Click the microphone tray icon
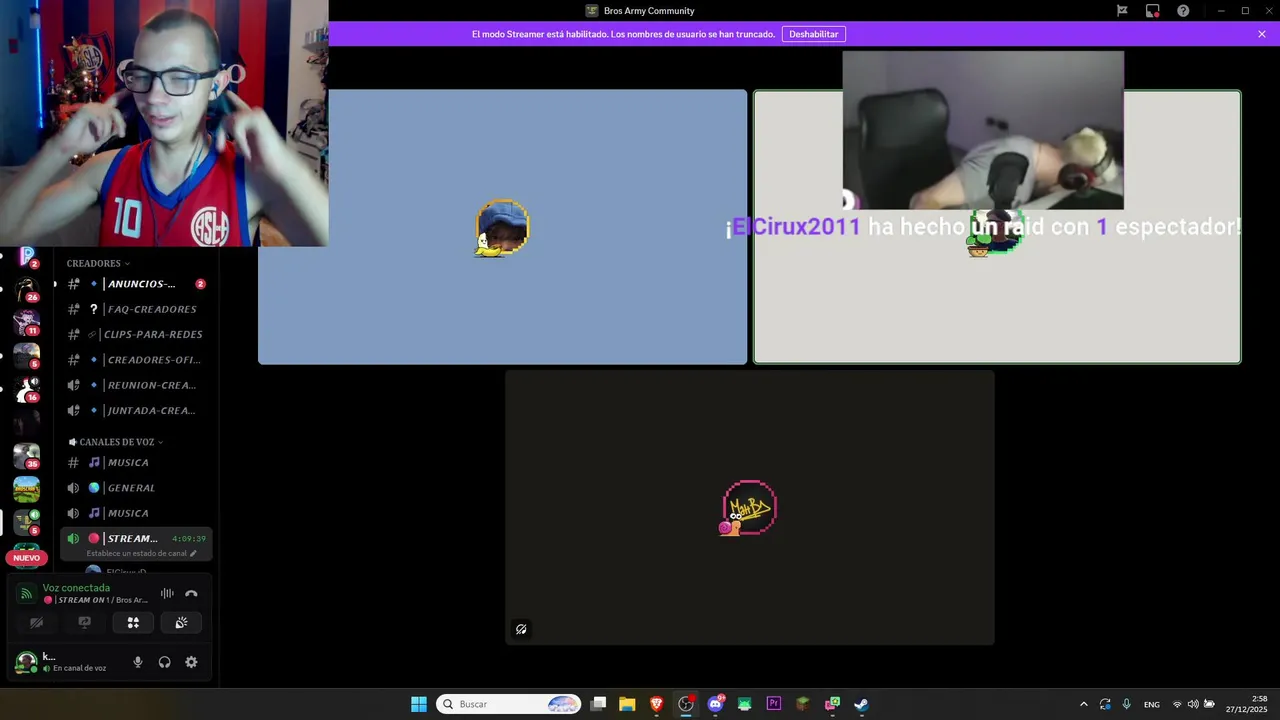This screenshot has height=720, width=1280. [x=1127, y=704]
